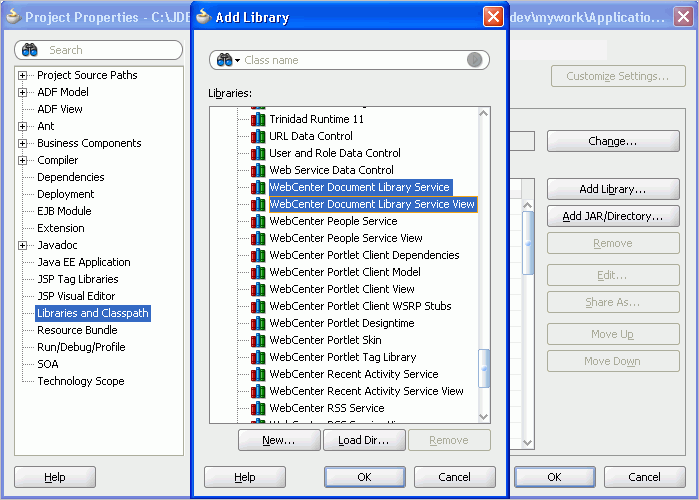This screenshot has height=500, width=699.
Task: Click the WebCenter Recent Activity Service View icon
Action: (x=258, y=391)
